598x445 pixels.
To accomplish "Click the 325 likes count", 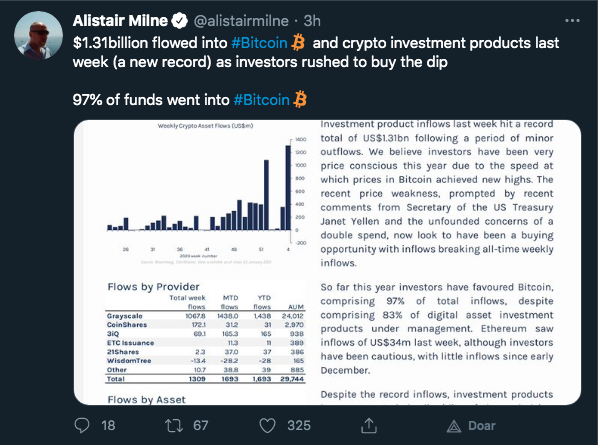I will (x=299, y=426).
